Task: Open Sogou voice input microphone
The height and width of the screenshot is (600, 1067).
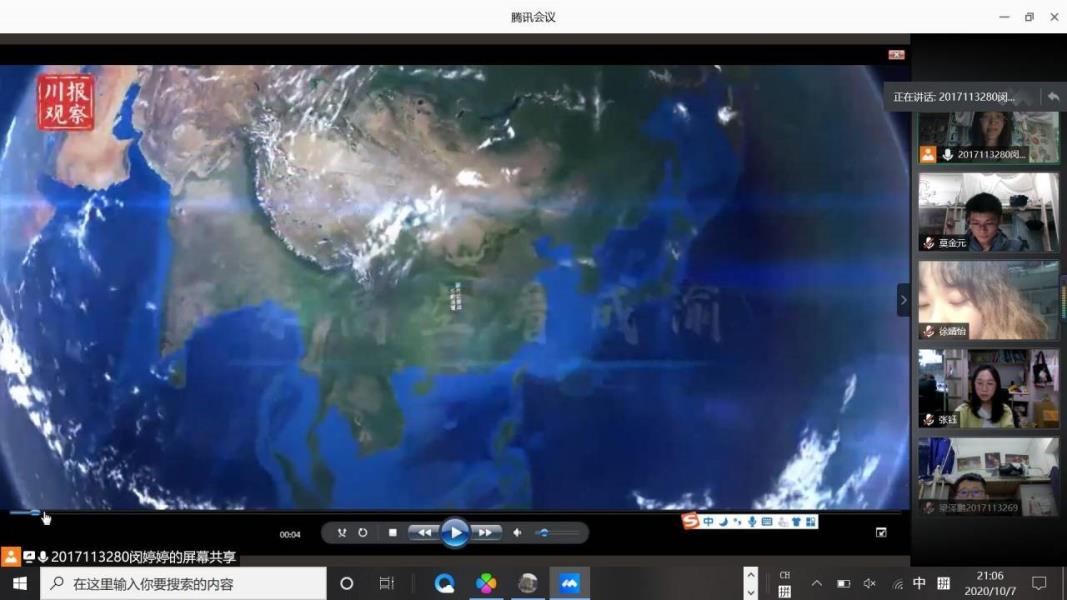Action: [752, 522]
